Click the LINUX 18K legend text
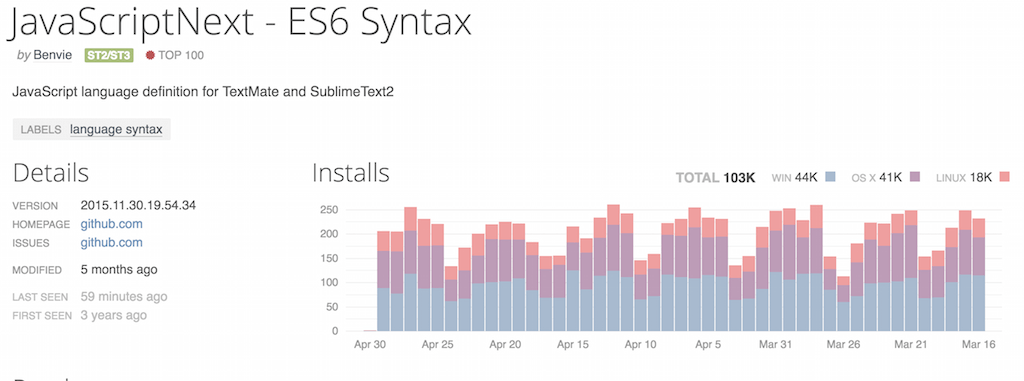 pos(964,177)
